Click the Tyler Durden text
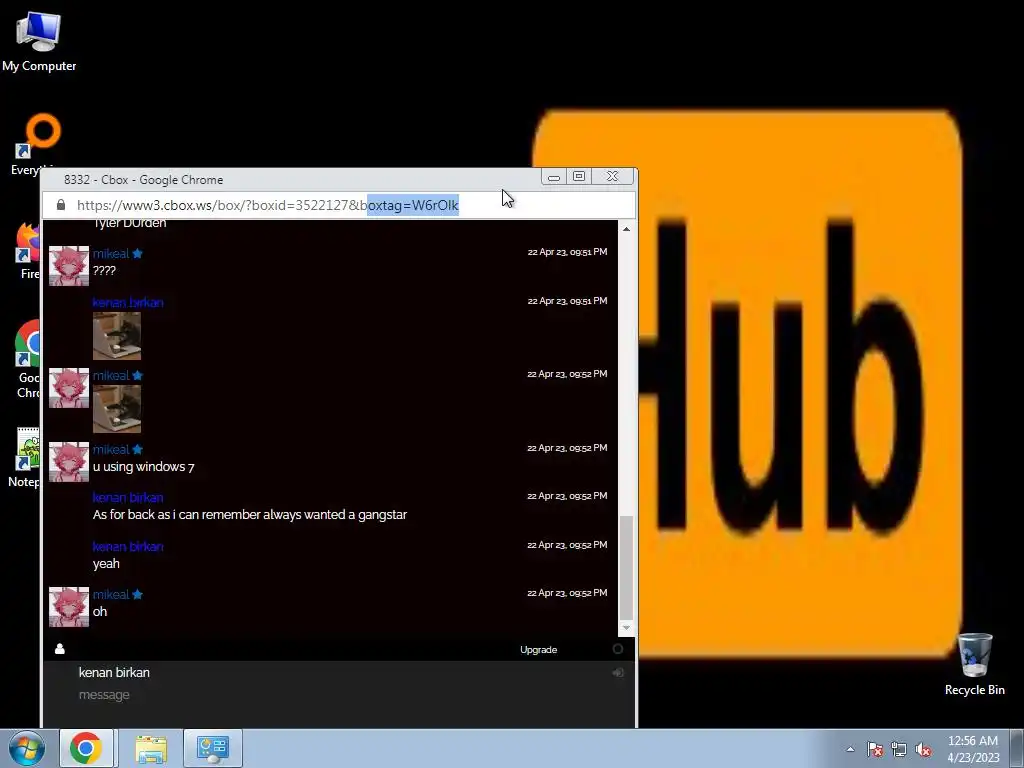 (x=129, y=223)
